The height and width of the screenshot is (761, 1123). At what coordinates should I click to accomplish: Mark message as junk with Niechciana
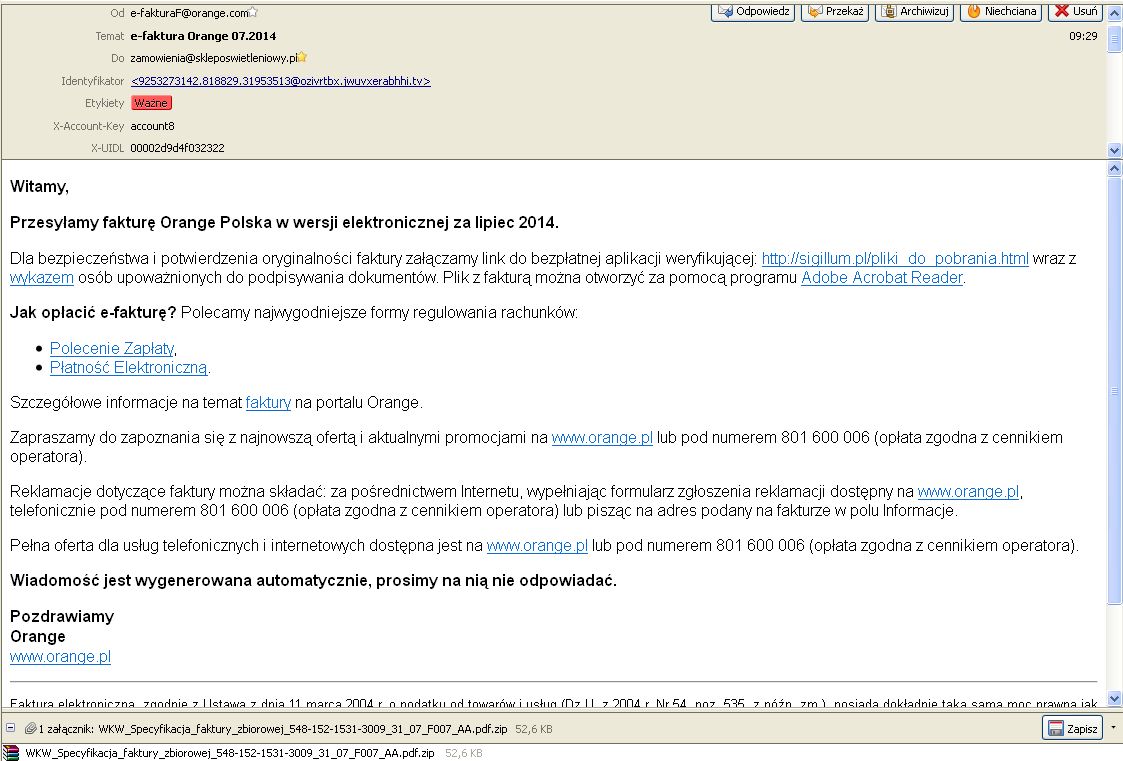tap(1001, 11)
